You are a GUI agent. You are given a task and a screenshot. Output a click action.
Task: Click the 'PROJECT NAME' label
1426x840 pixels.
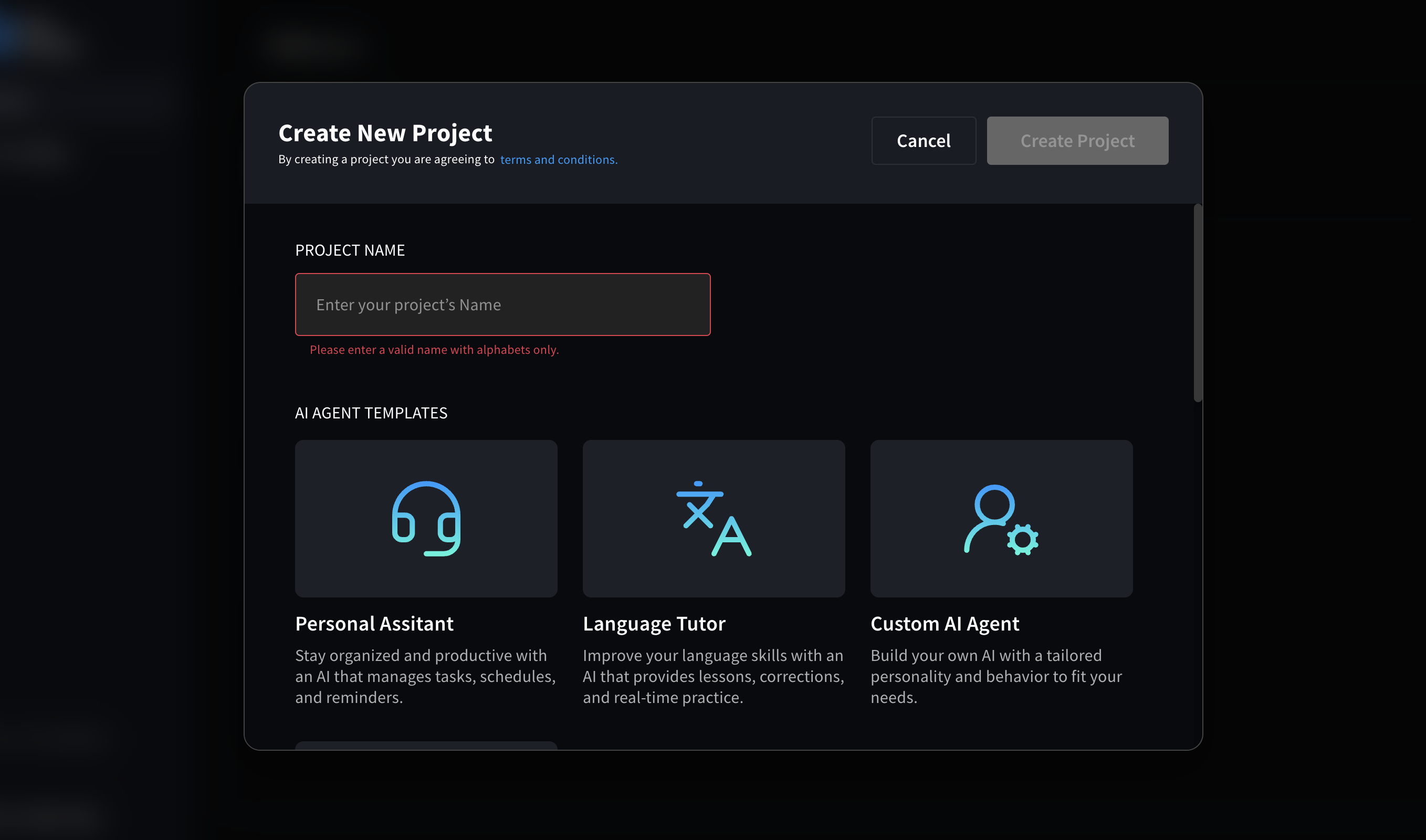tap(350, 250)
